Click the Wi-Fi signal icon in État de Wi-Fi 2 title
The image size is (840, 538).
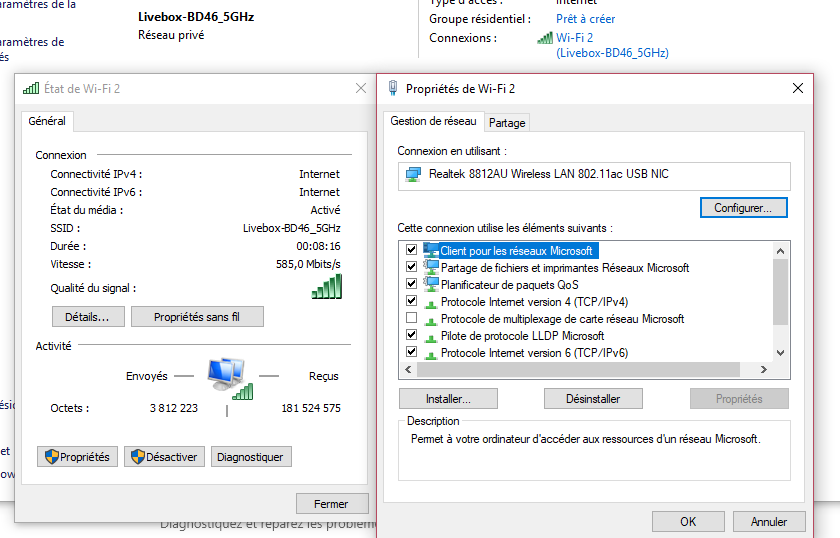click(31, 88)
